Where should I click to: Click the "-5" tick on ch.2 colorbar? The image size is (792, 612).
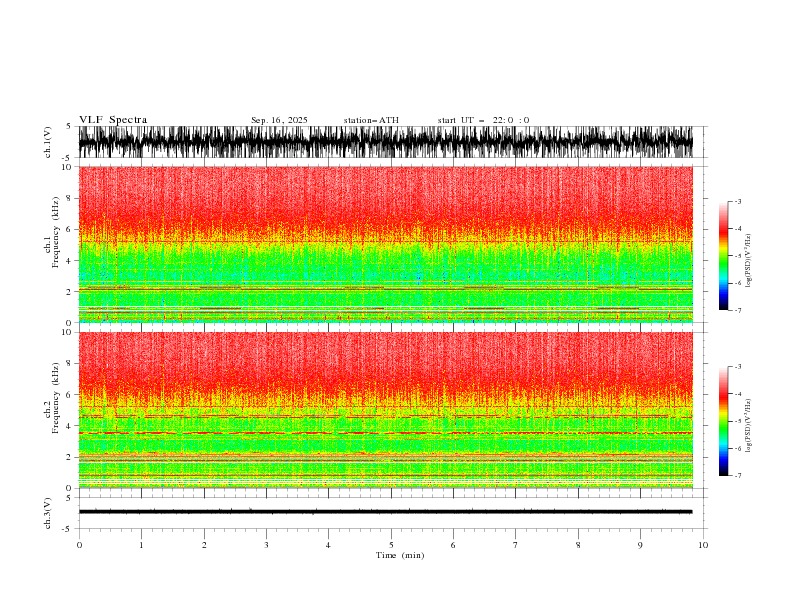click(738, 421)
